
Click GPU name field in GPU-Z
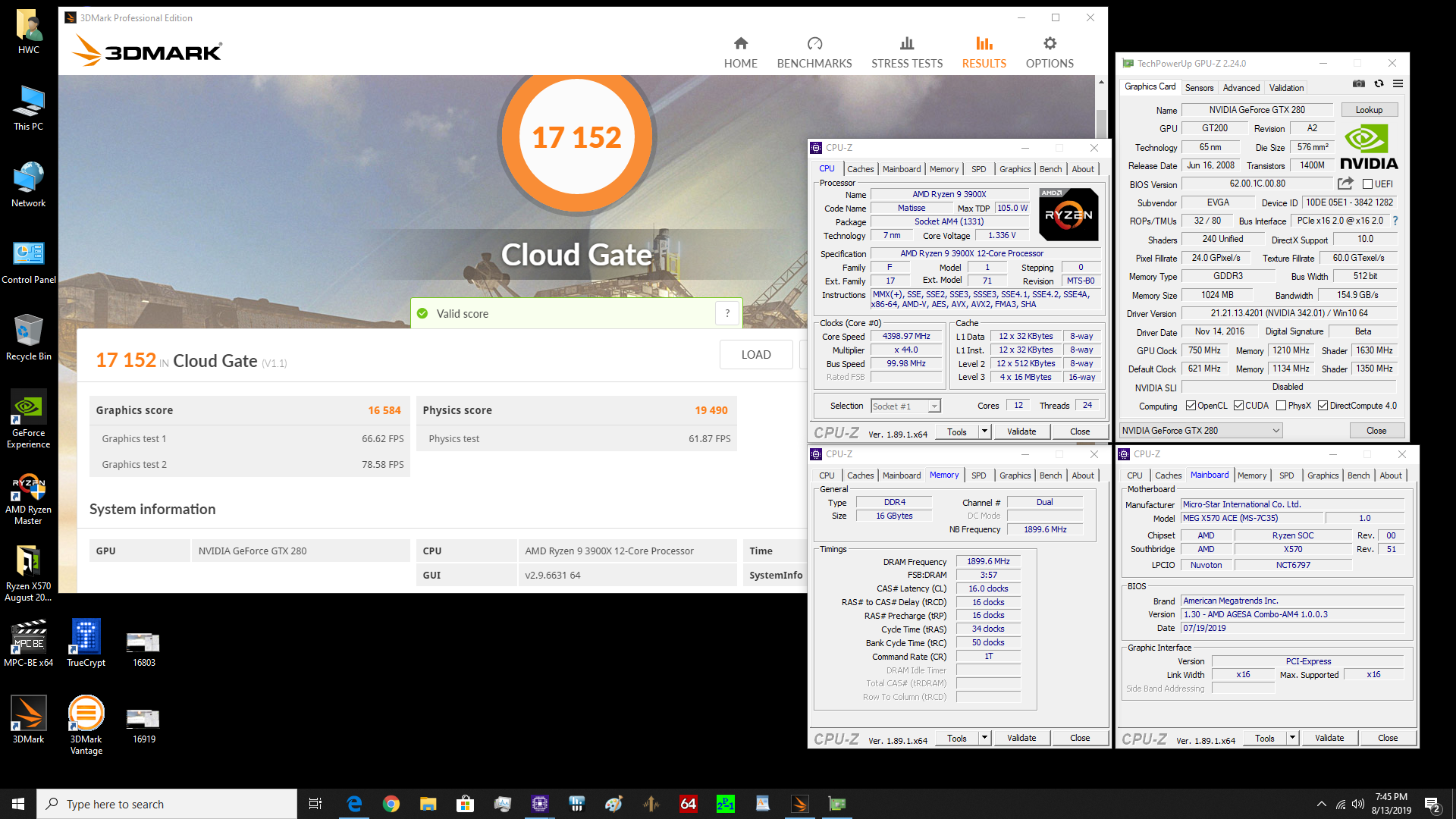point(1257,110)
